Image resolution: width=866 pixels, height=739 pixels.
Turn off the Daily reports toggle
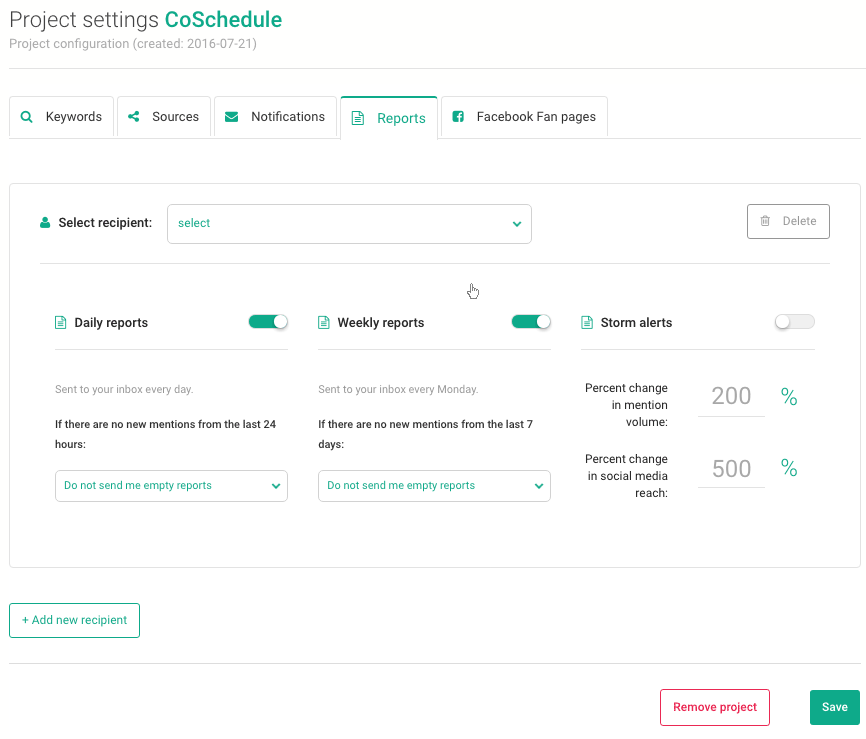(268, 322)
